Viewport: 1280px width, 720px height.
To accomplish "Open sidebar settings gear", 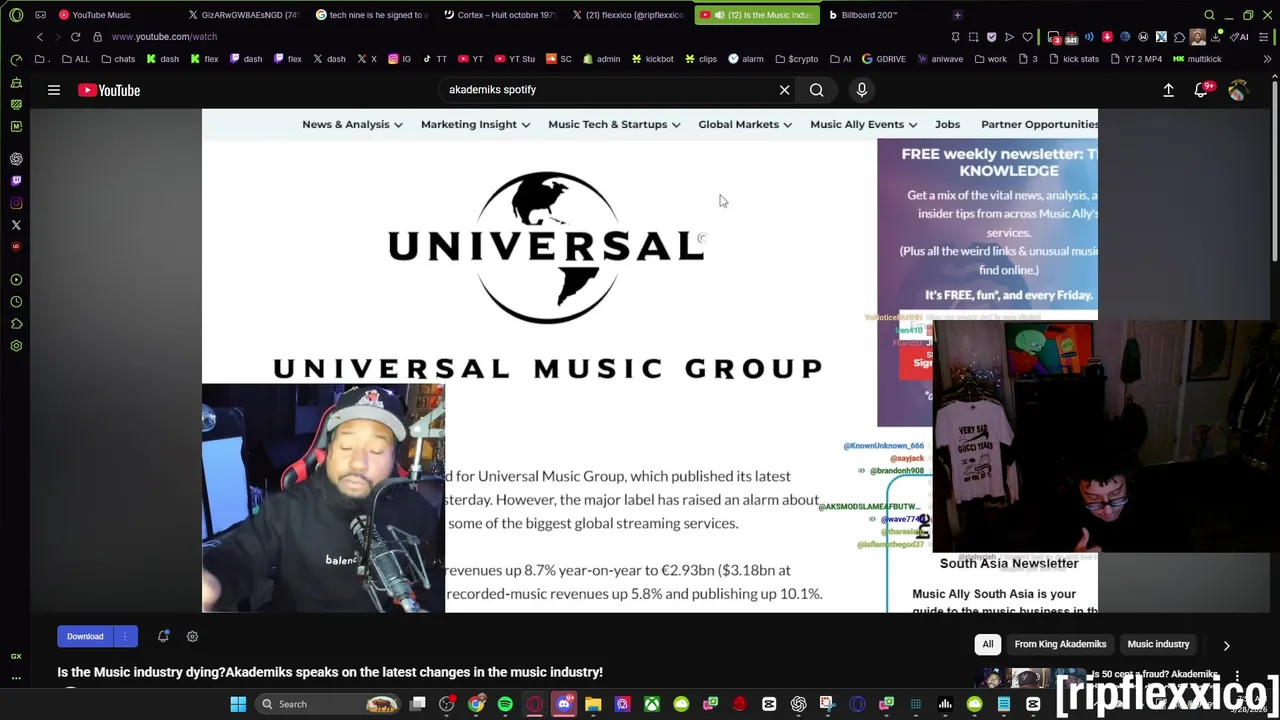I will [16, 346].
